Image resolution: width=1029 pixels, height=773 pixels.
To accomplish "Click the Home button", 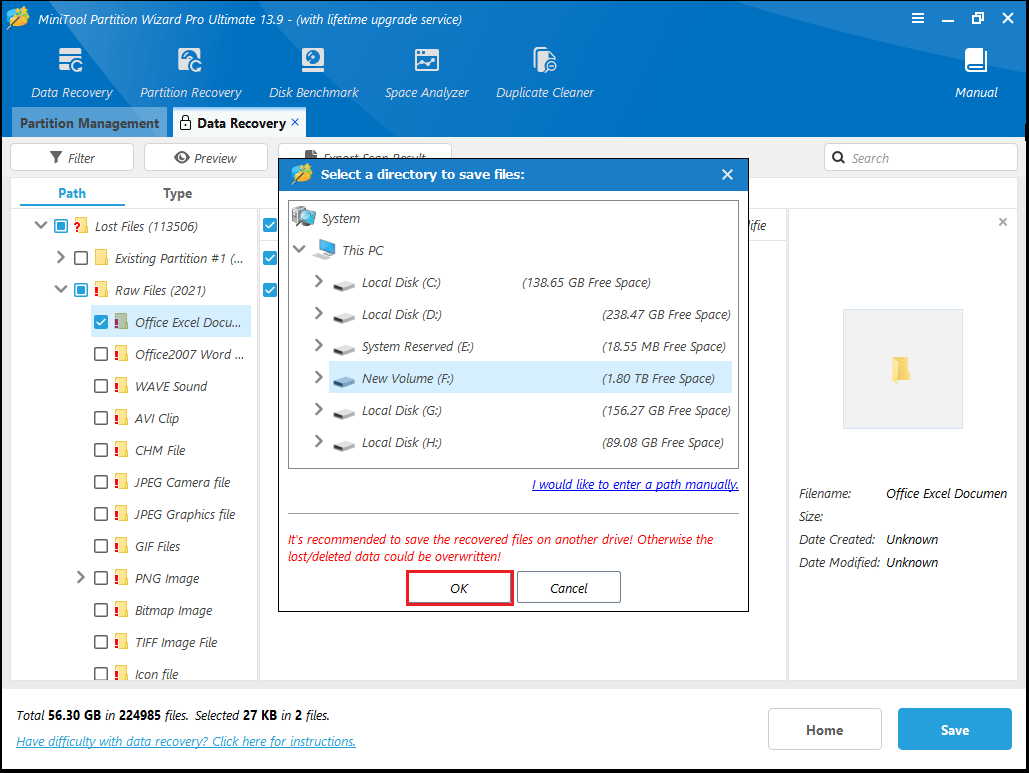I will click(824, 730).
